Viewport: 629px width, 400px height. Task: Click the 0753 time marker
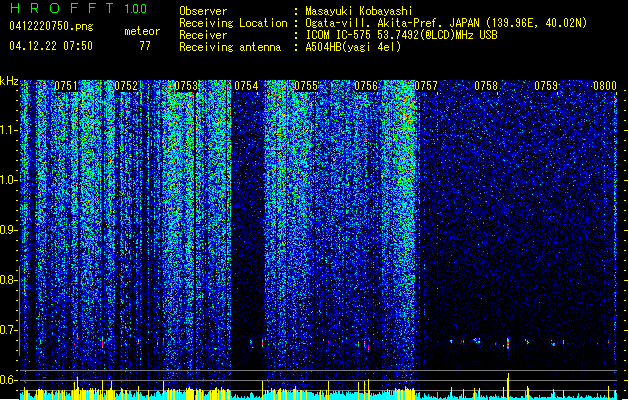click(186, 86)
